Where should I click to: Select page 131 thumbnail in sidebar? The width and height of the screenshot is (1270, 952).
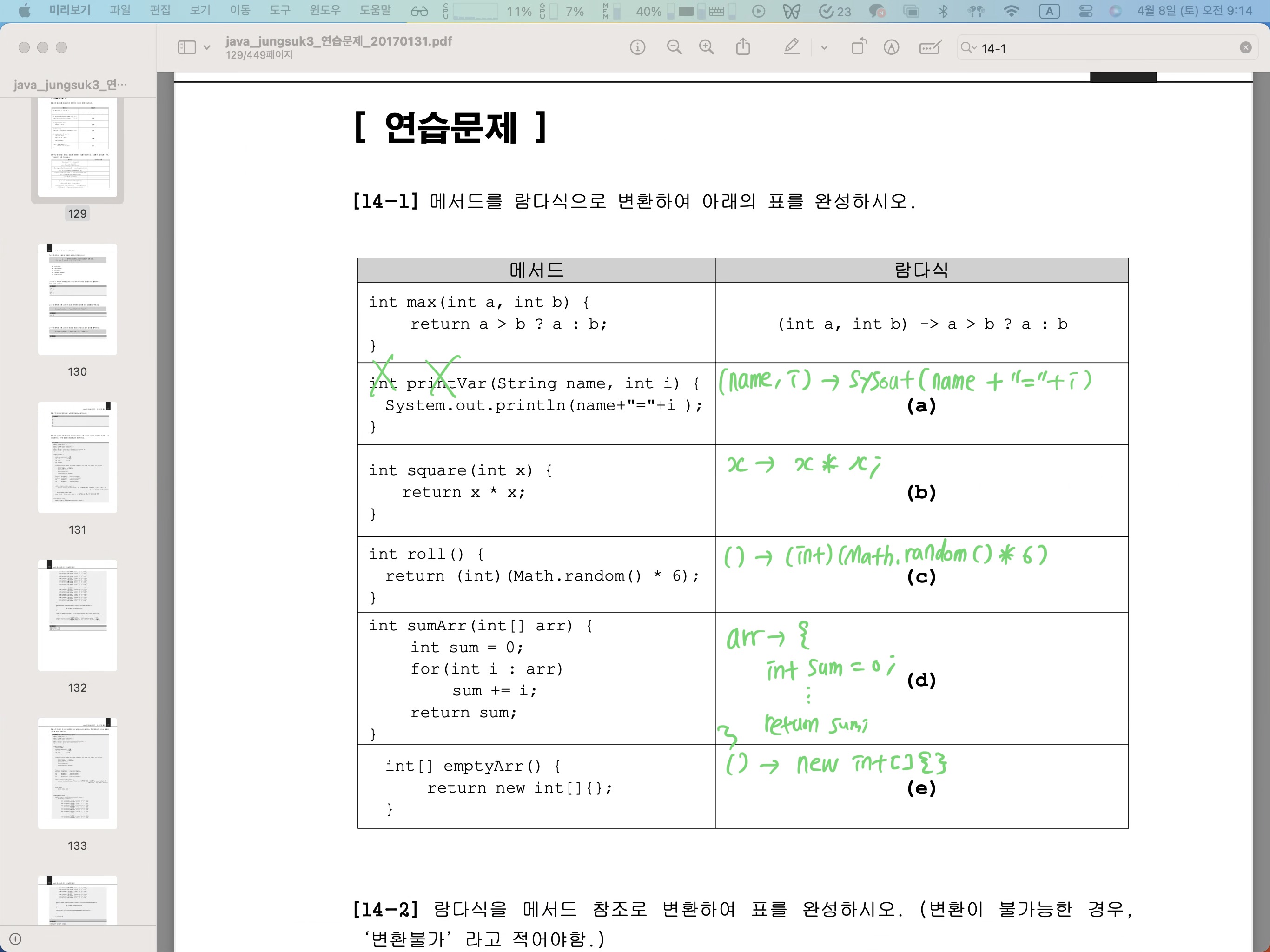click(78, 457)
